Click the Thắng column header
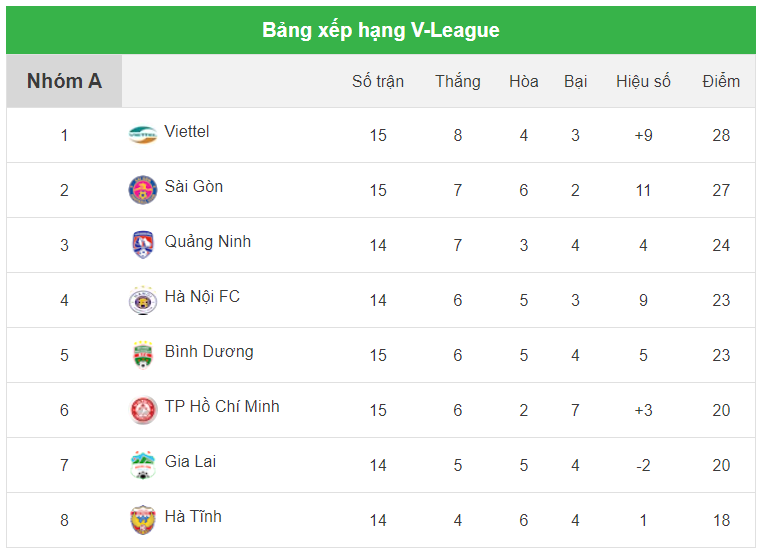The image size is (762, 553). (458, 81)
